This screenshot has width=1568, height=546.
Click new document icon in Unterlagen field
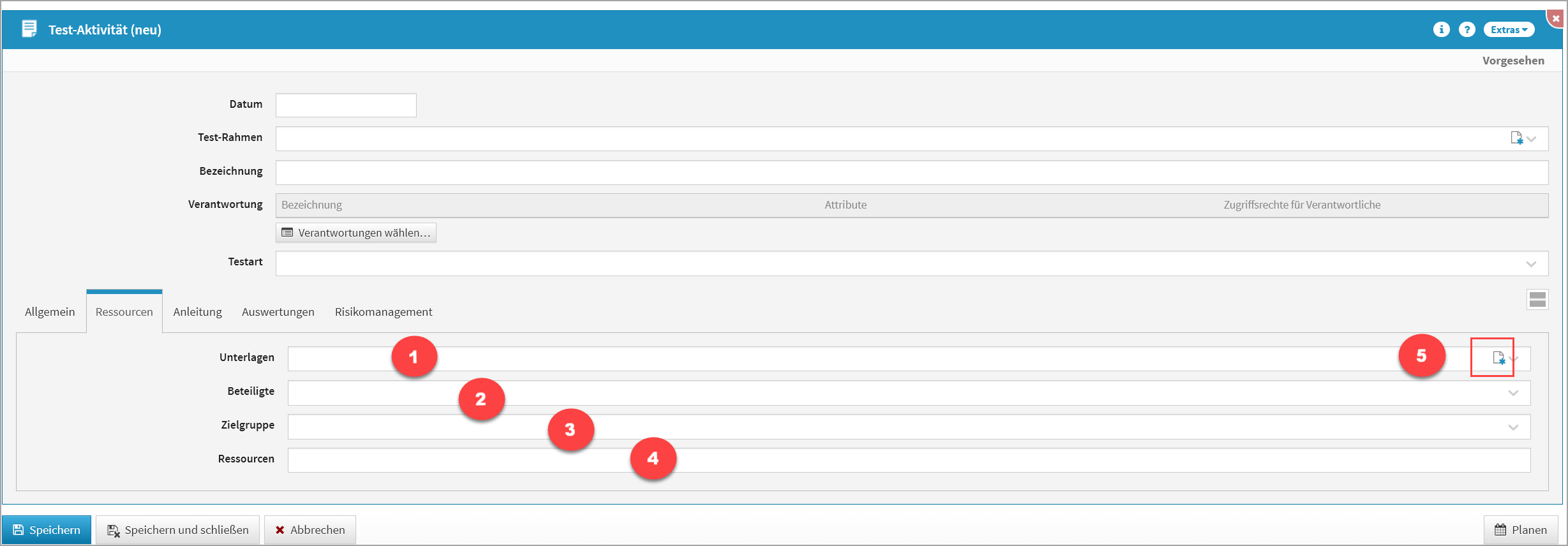(x=1498, y=358)
